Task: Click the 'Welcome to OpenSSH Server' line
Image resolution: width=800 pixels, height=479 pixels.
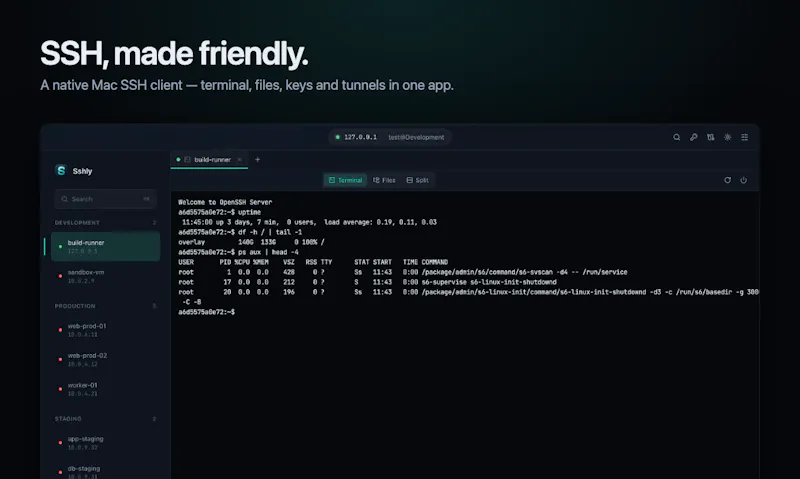Action: tap(225, 202)
